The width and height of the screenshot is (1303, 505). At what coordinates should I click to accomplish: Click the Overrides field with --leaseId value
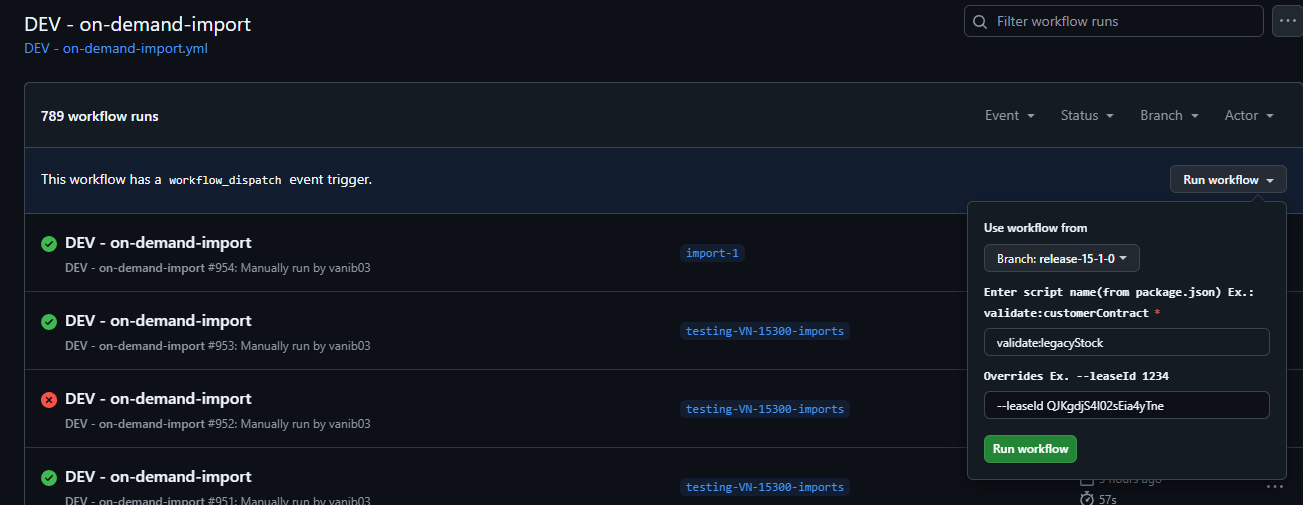(1126, 405)
